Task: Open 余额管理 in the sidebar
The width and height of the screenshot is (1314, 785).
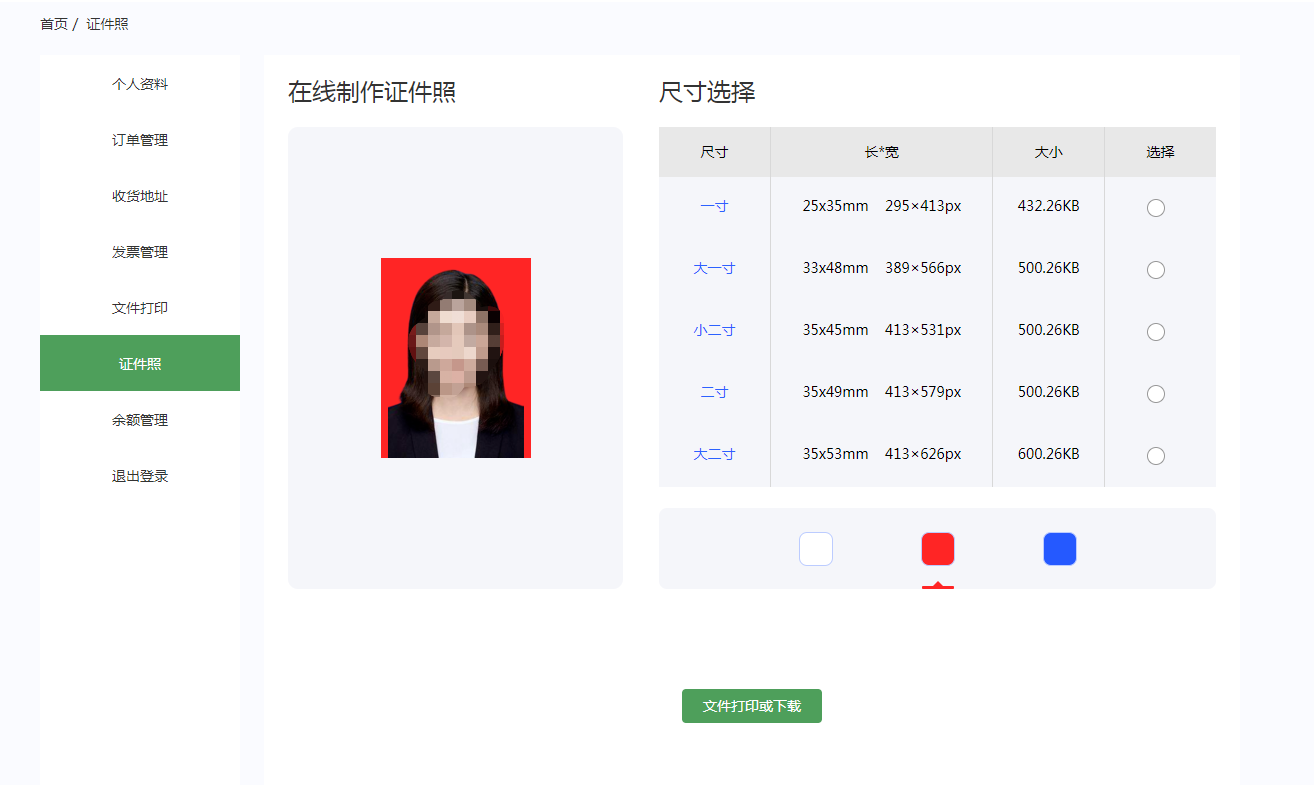Action: click(x=140, y=420)
